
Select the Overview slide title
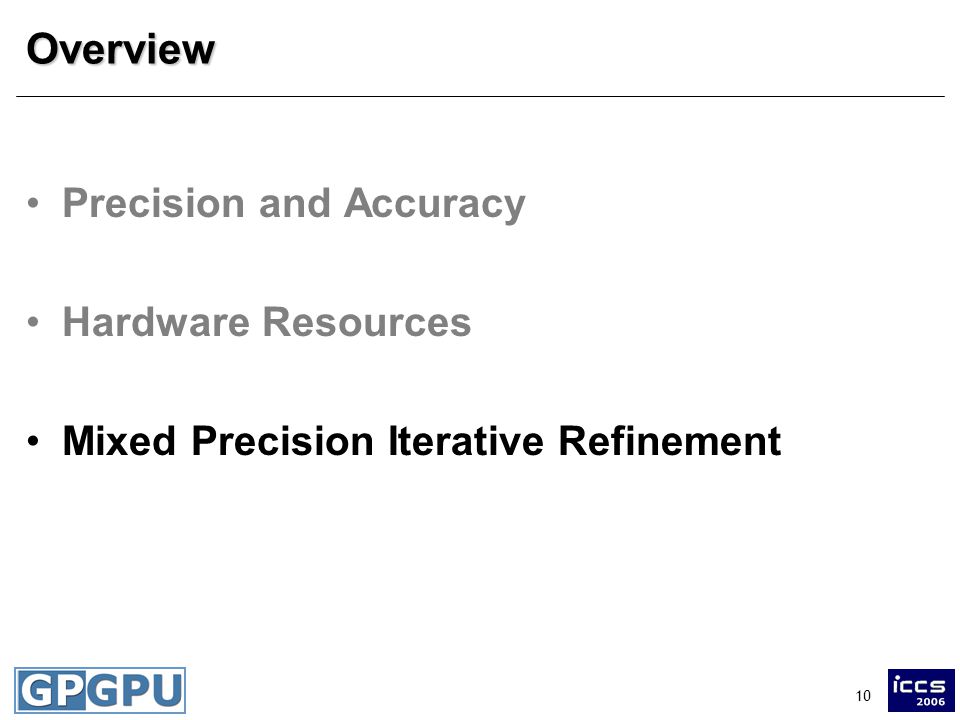[121, 48]
